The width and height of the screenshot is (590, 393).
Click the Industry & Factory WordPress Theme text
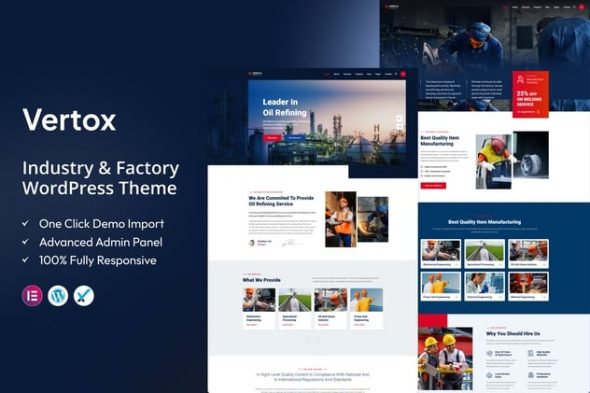click(x=100, y=178)
